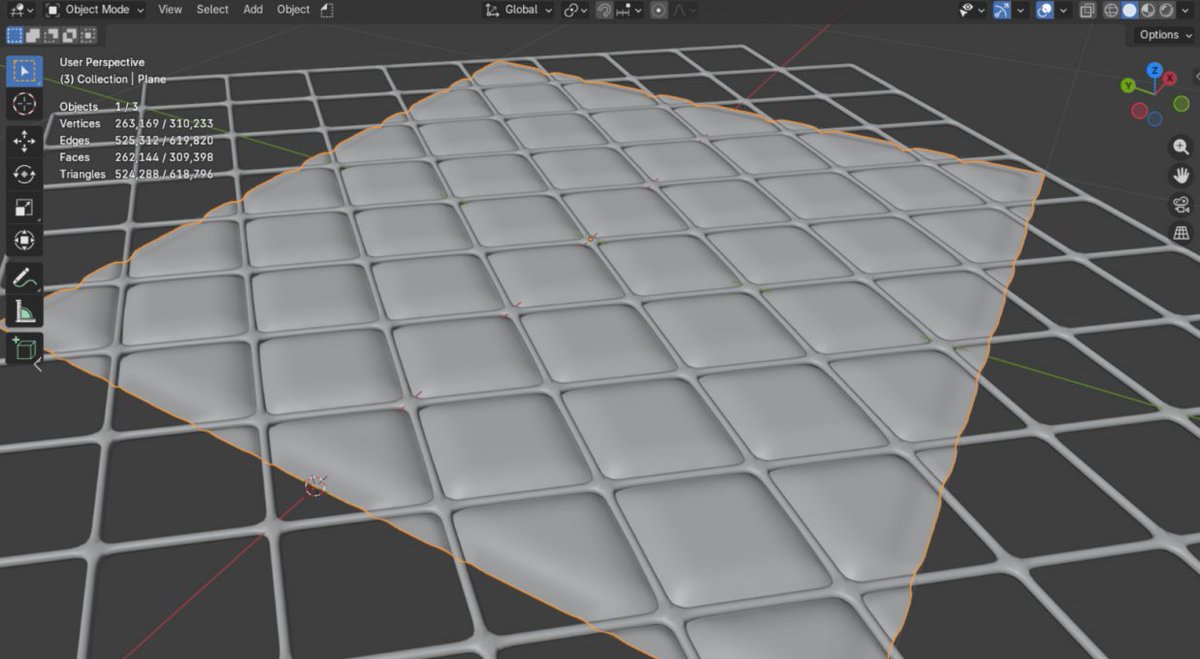
Task: Click the Y axis on navigation gizmo
Action: click(1130, 86)
